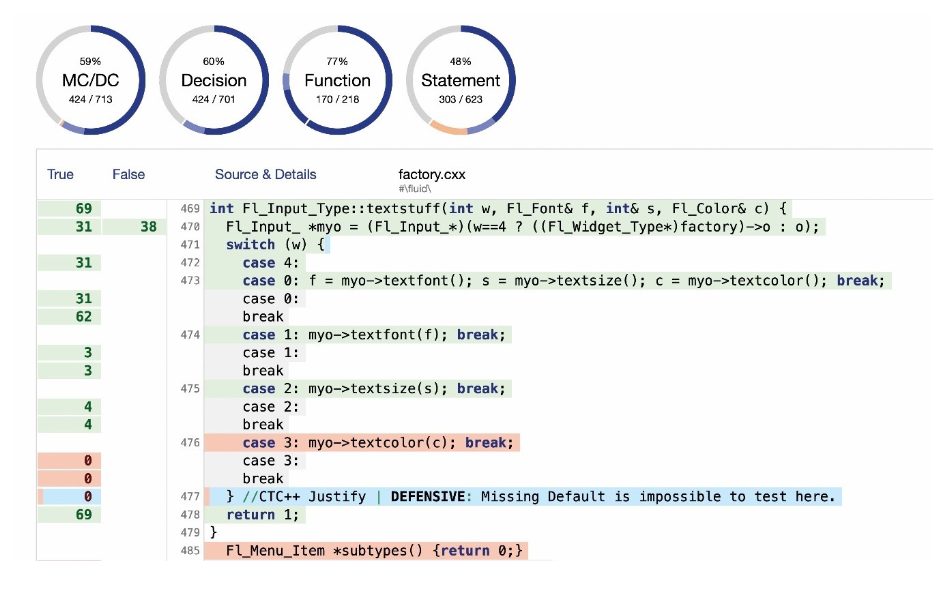Click line number 476
Viewport: 933px width, 595px height.
(x=190, y=443)
